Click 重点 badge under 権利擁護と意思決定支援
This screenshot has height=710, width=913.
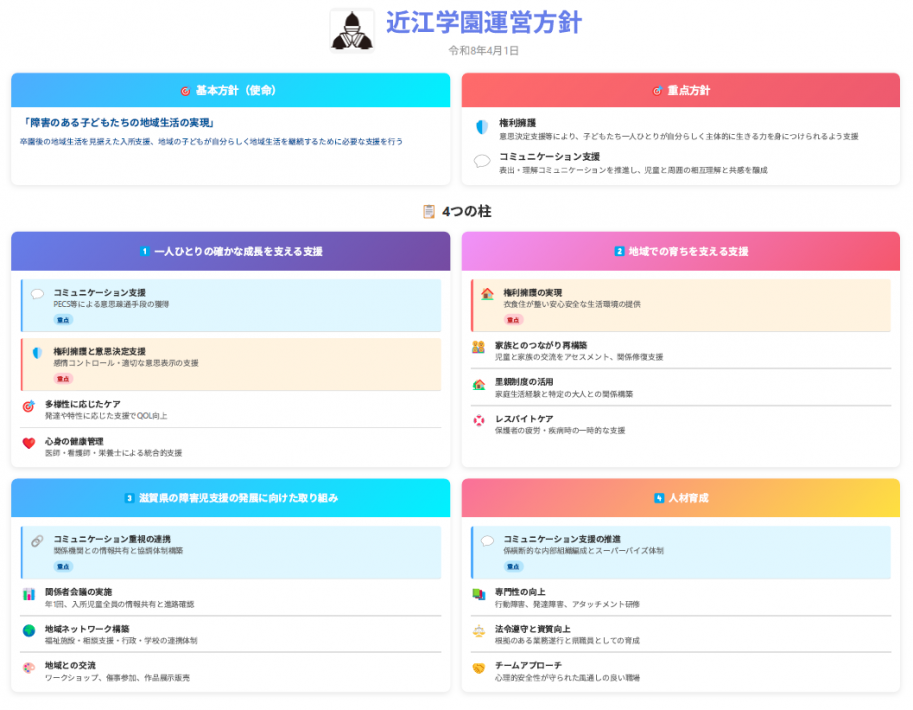63,379
